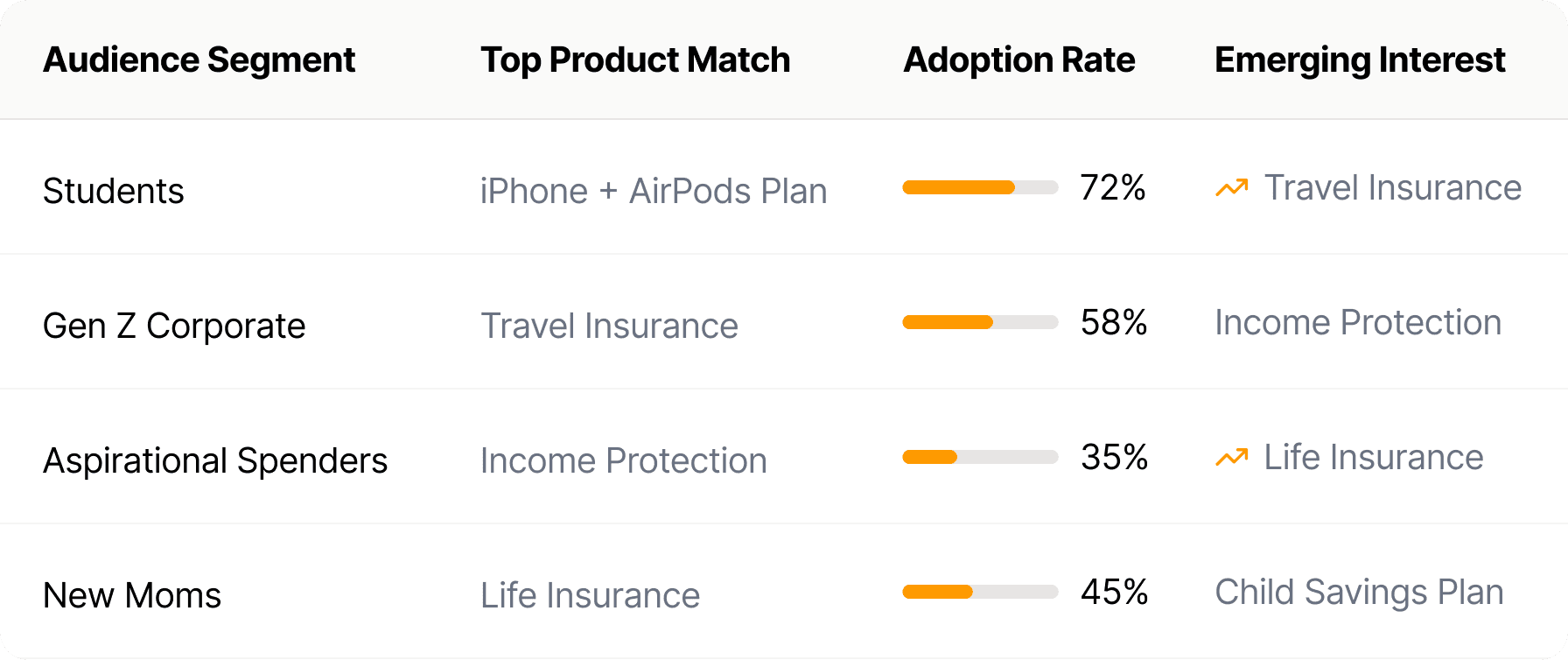Choose the New Moms segment

[x=132, y=595]
